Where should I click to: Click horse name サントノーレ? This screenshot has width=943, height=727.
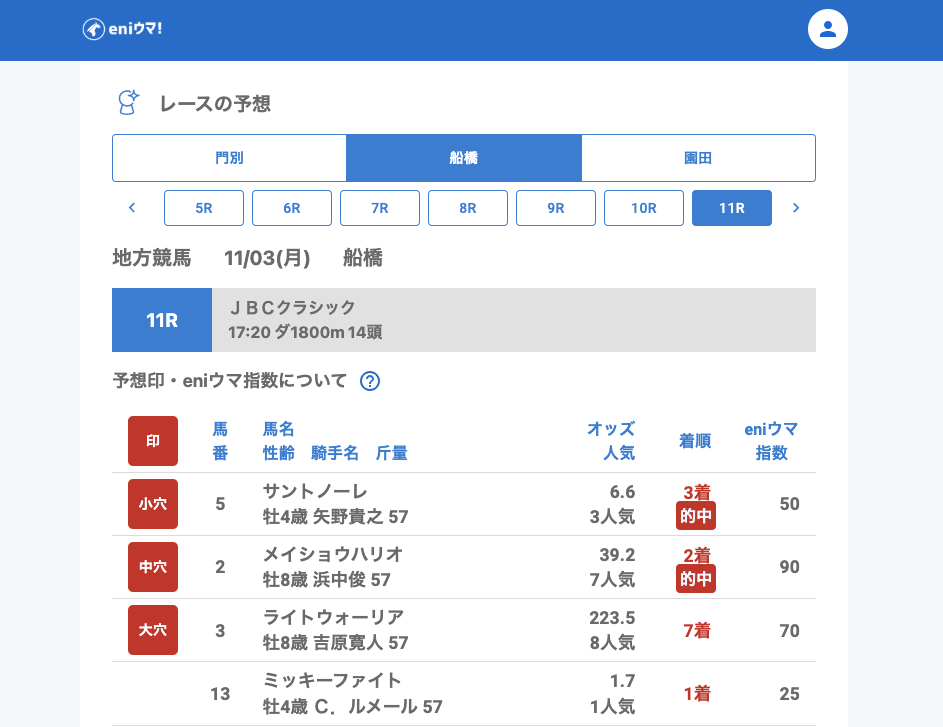pos(315,491)
